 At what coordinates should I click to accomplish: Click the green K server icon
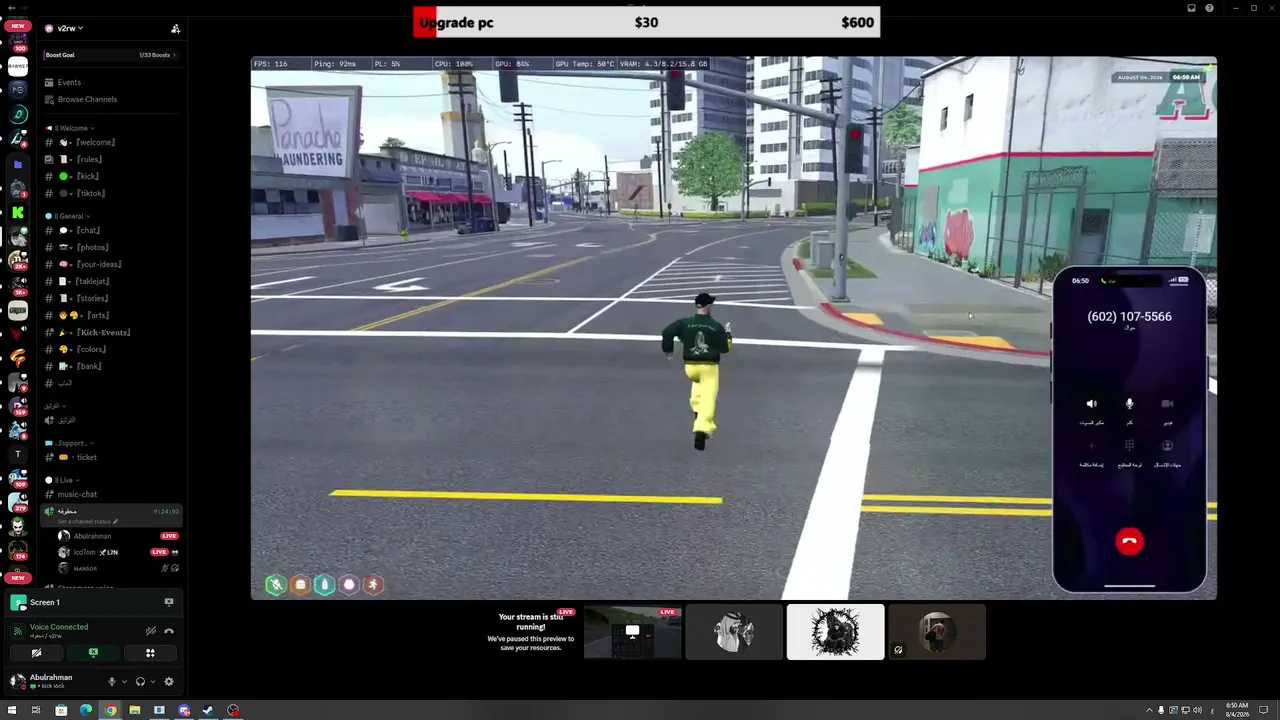click(x=18, y=212)
